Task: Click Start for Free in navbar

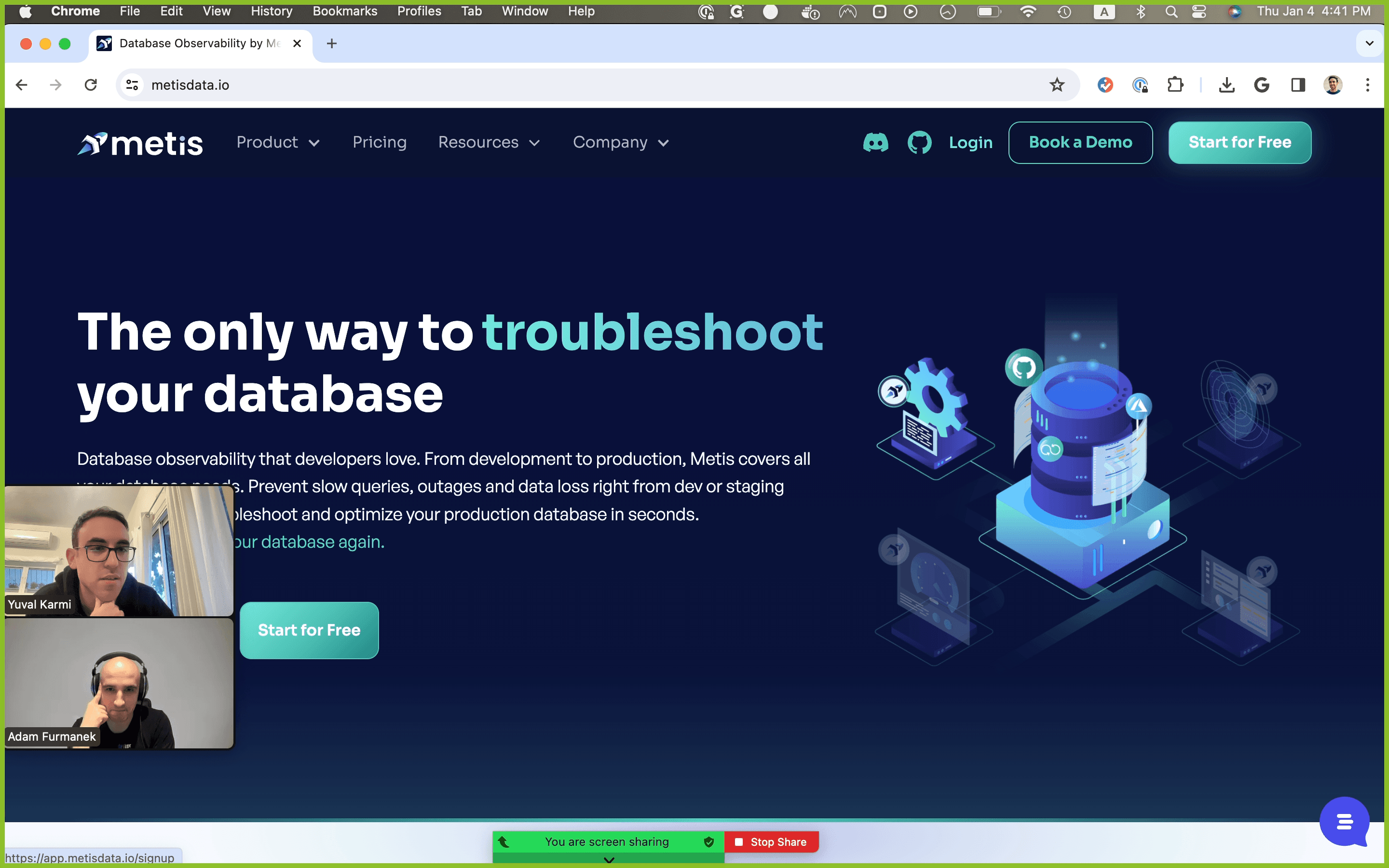Action: (1240, 142)
